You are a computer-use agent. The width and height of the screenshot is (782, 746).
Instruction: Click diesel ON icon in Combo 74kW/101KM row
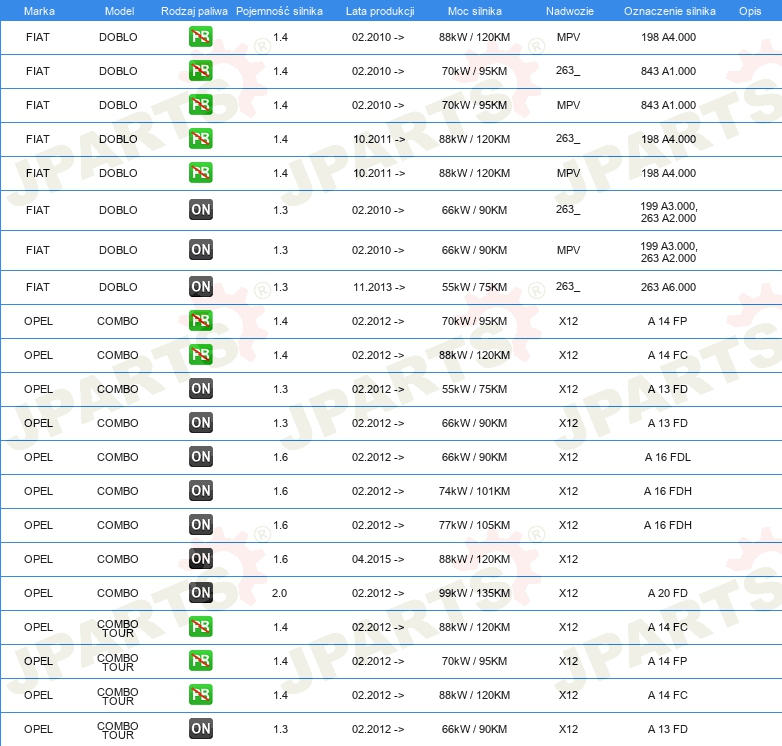[200, 490]
